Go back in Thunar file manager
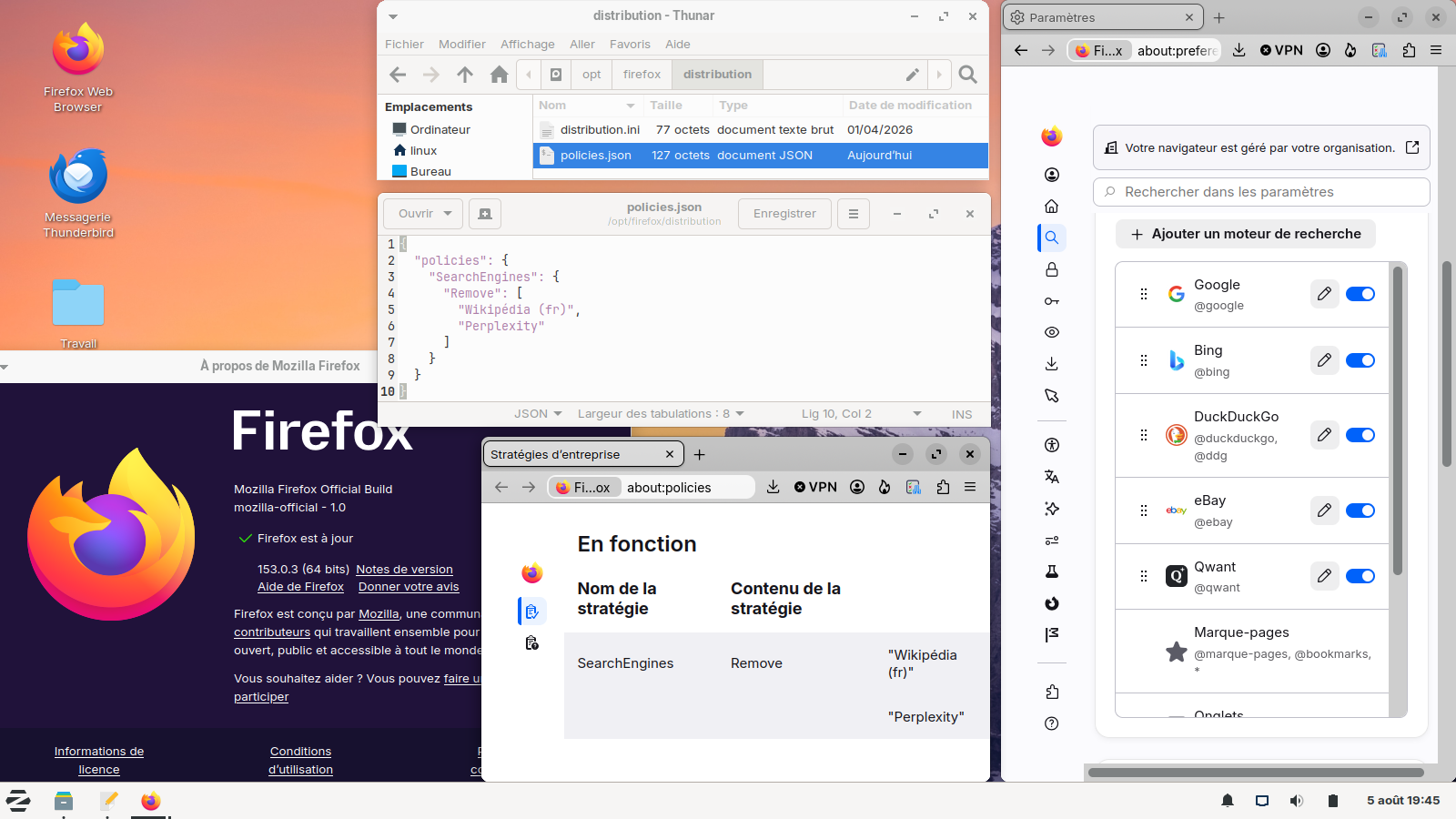1456x819 pixels. [x=398, y=75]
